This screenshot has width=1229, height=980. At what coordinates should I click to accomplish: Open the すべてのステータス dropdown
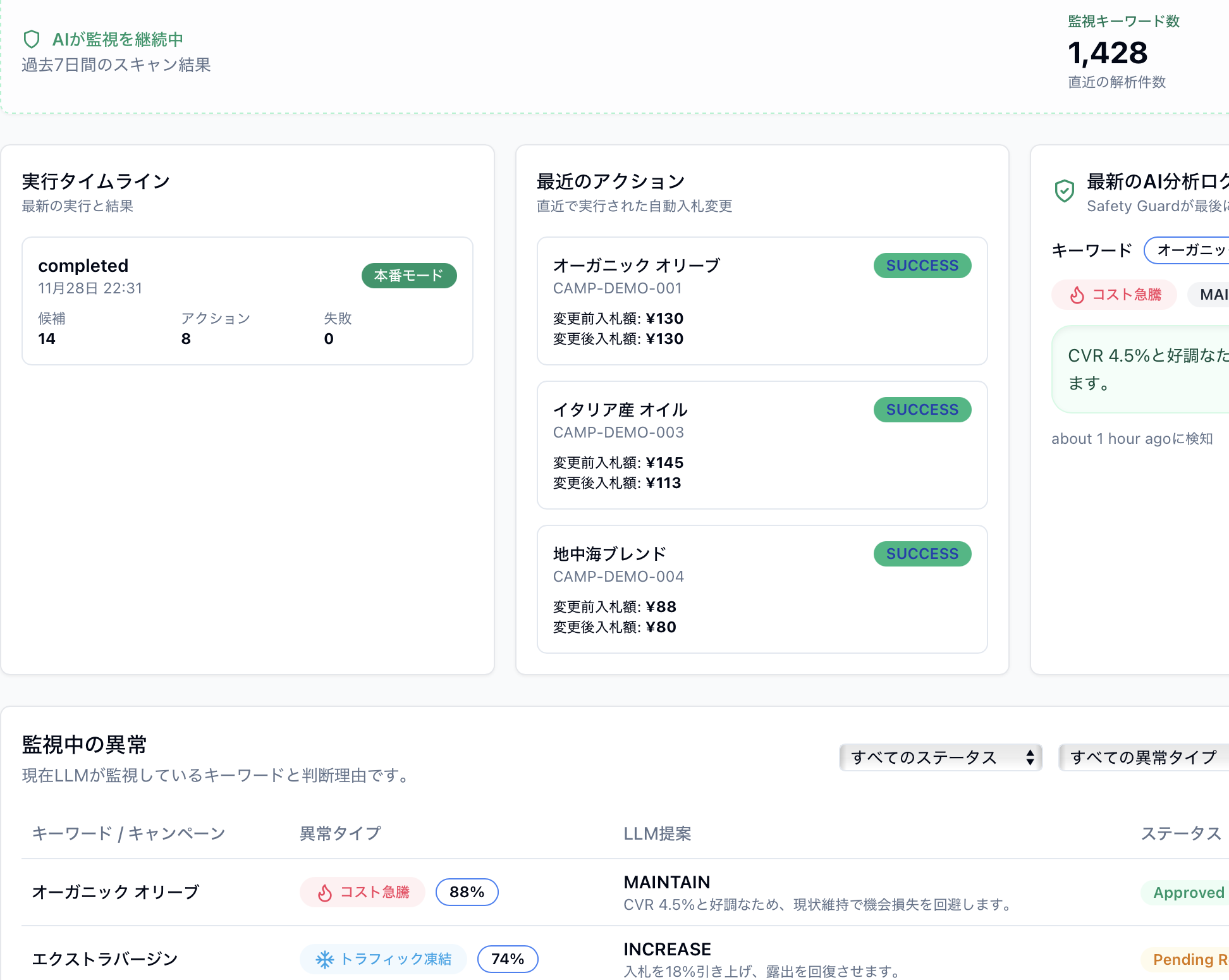coord(940,757)
